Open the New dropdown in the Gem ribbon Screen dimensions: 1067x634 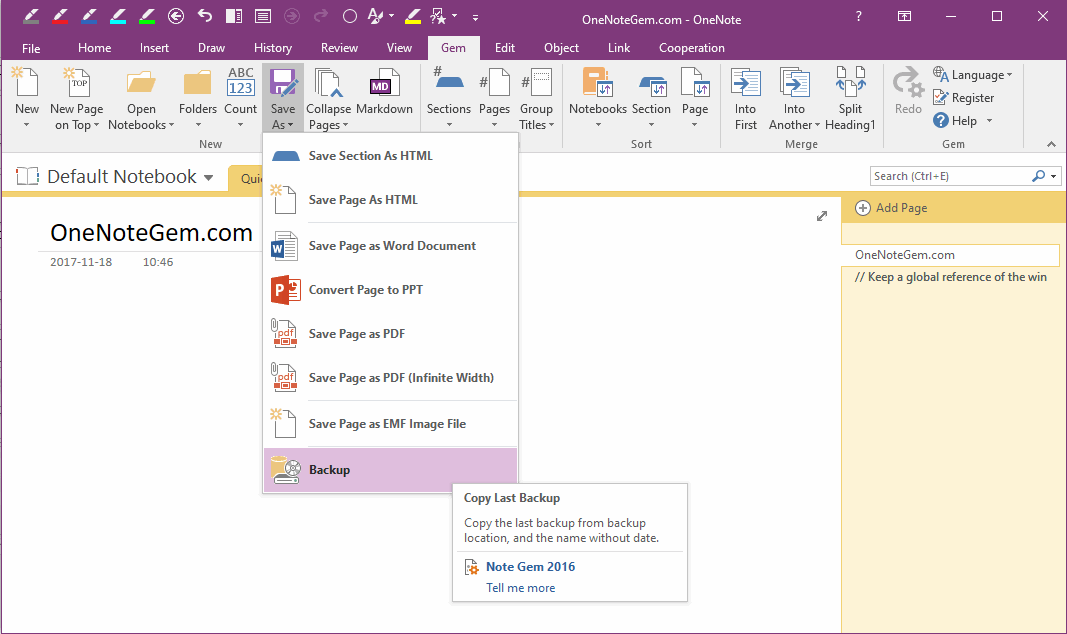tap(27, 97)
